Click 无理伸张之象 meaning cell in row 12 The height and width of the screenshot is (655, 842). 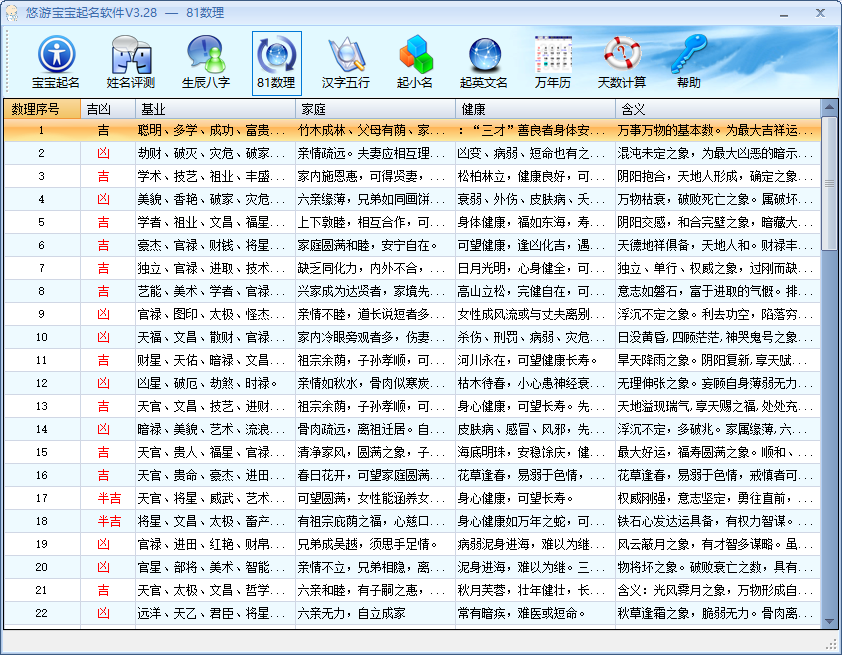(718, 383)
